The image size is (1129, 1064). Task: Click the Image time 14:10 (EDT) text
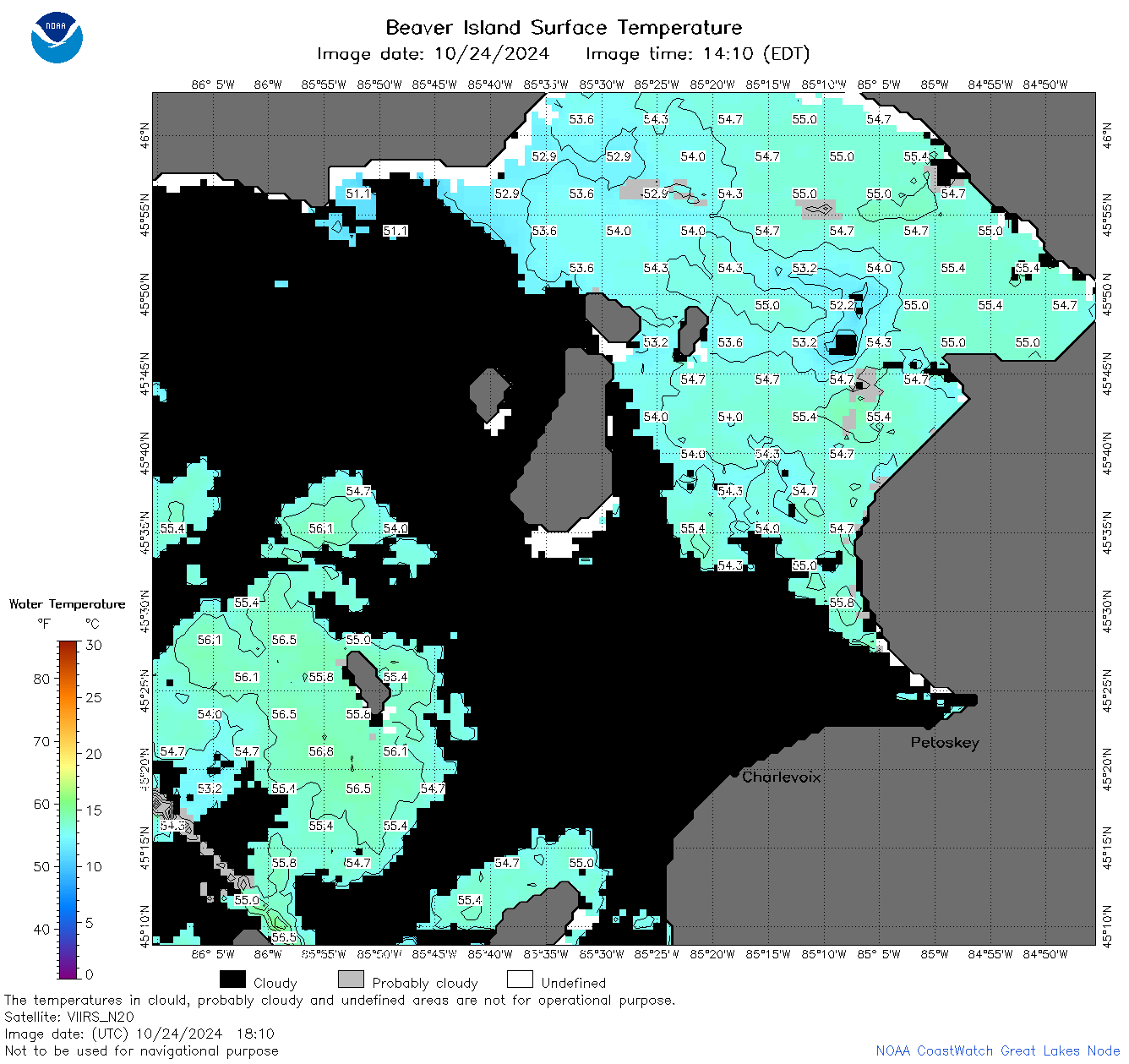[697, 54]
